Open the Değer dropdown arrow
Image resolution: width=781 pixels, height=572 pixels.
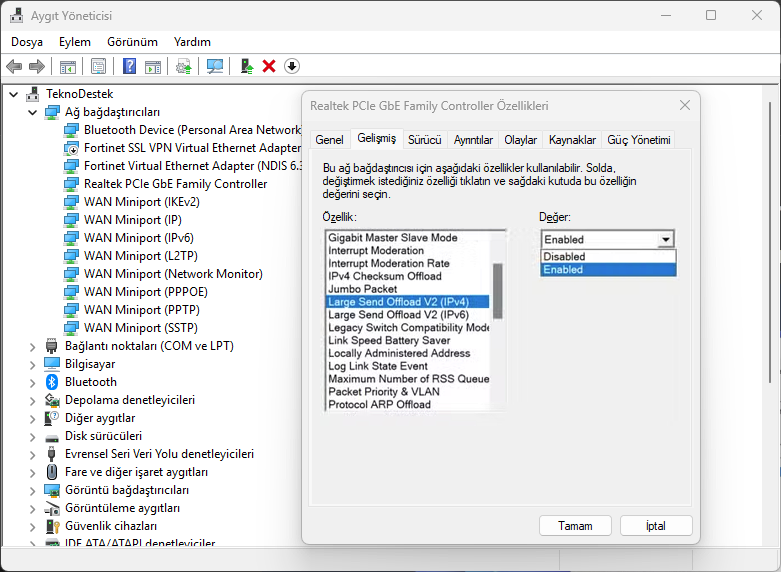[x=665, y=240]
